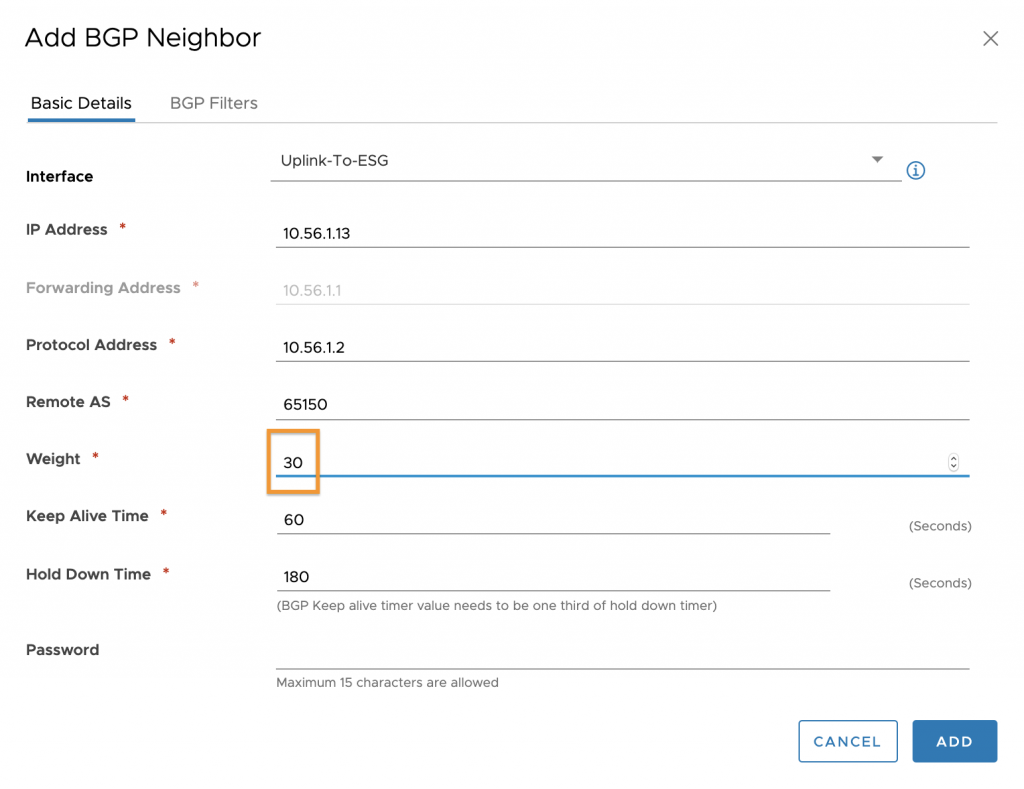The height and width of the screenshot is (789, 1024).
Task: Click the IP Address field
Action: point(622,233)
